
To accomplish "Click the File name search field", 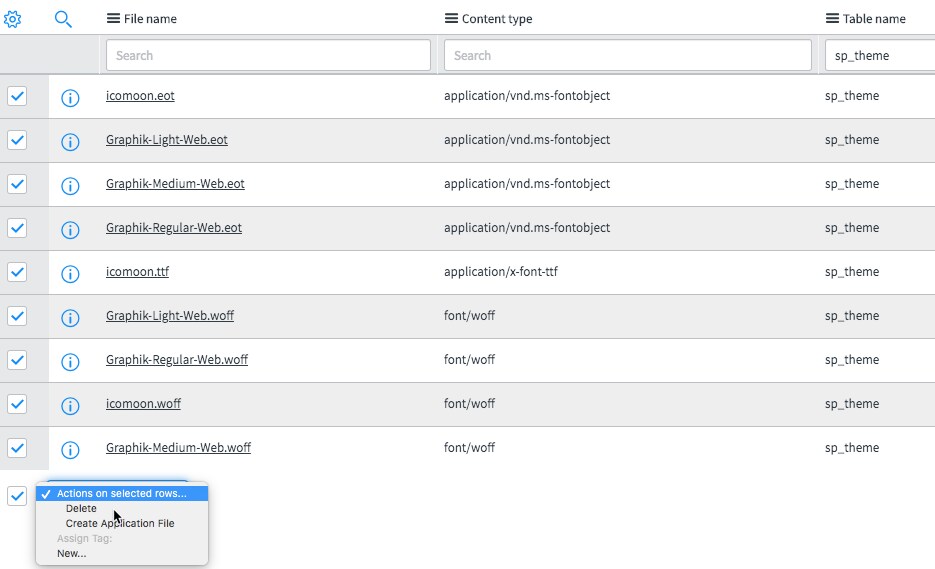I will [x=268, y=55].
